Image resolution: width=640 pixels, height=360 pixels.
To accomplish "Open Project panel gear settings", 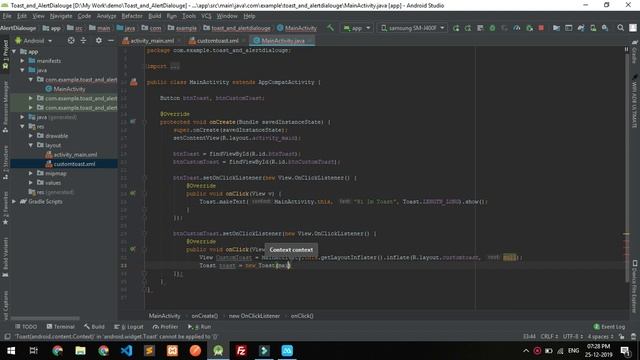I will [x=99, y=40].
